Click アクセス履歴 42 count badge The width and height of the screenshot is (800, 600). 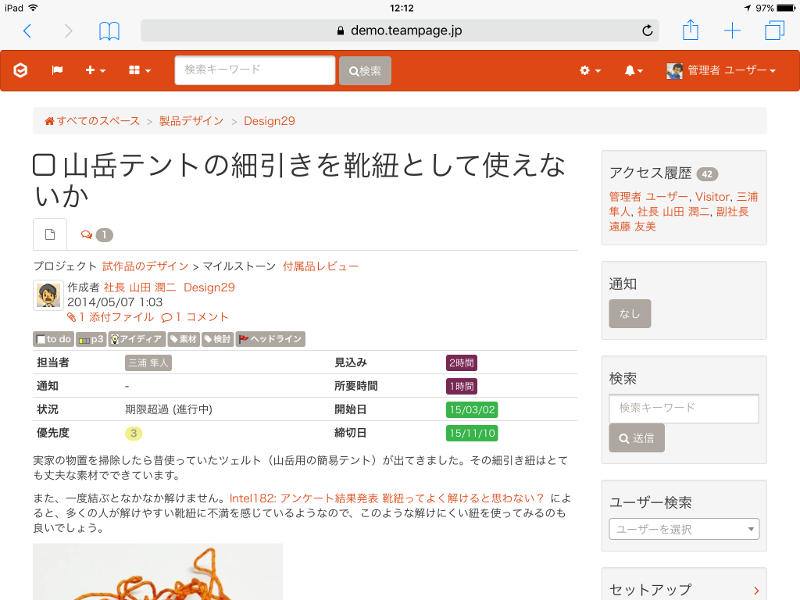pyautogui.click(x=707, y=174)
